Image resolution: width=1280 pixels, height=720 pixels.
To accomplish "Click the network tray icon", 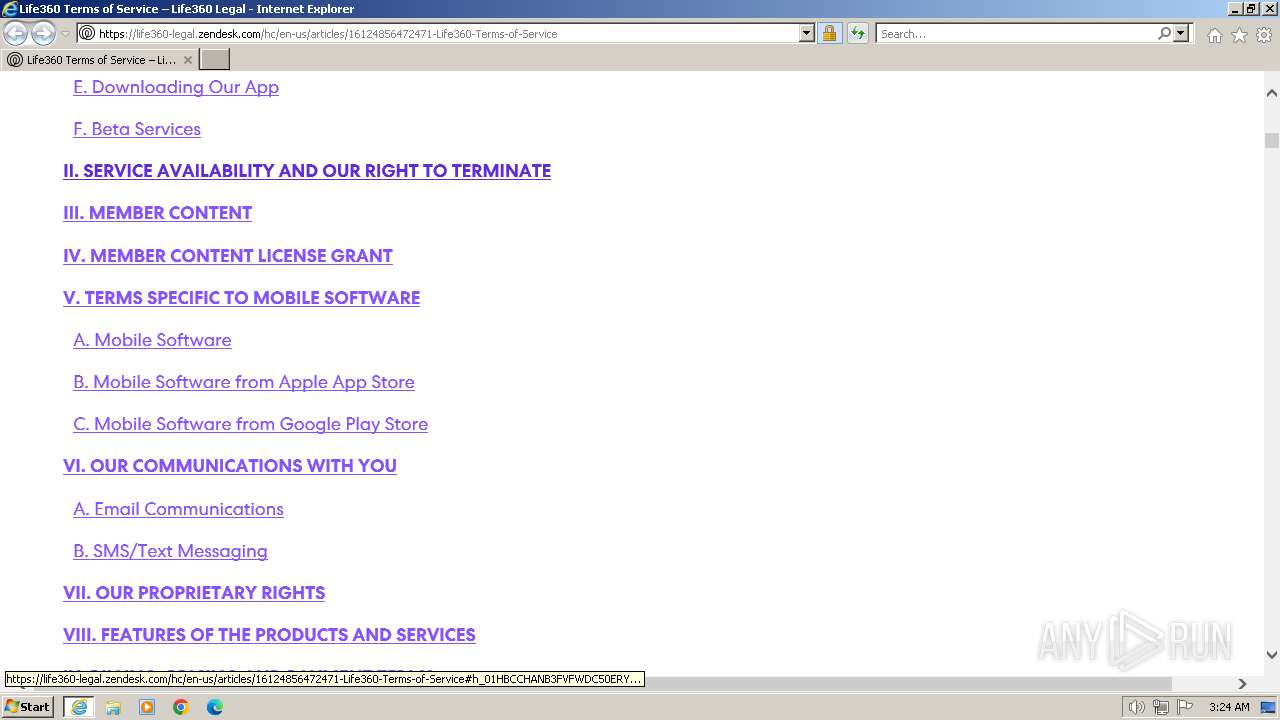I will (1160, 707).
